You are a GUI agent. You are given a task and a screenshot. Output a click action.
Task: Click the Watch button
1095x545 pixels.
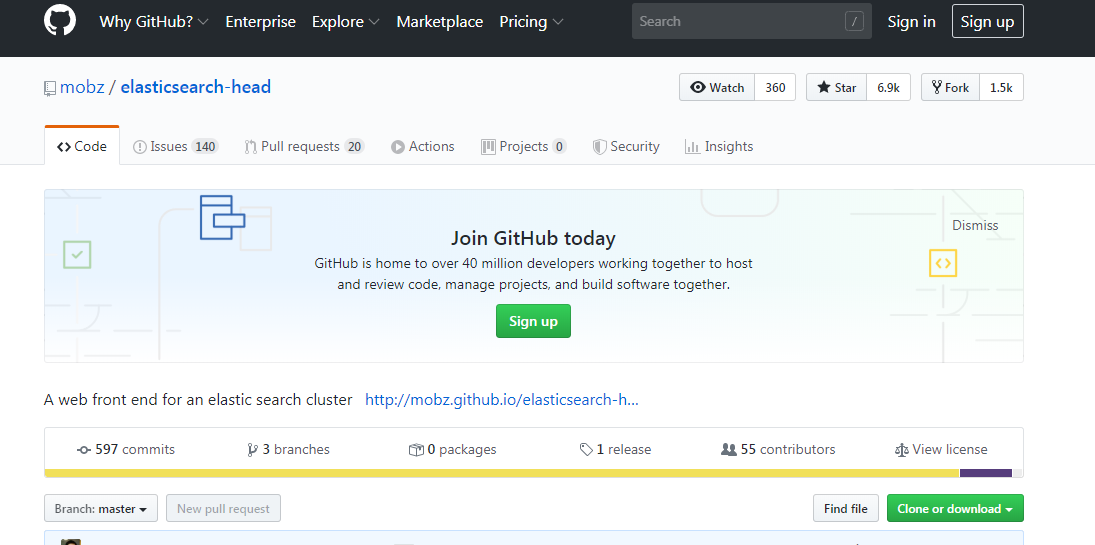point(717,87)
